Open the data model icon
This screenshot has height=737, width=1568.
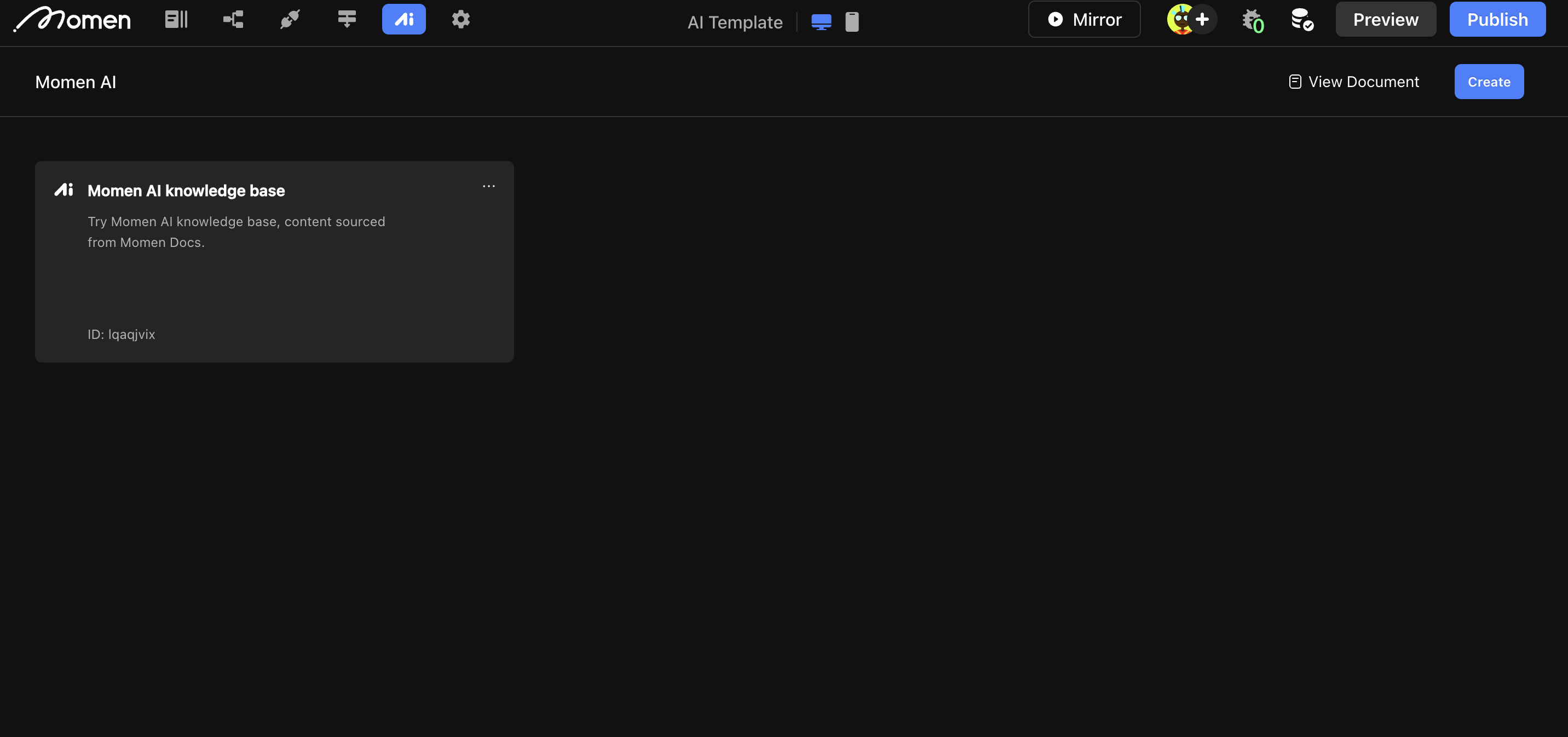point(233,20)
